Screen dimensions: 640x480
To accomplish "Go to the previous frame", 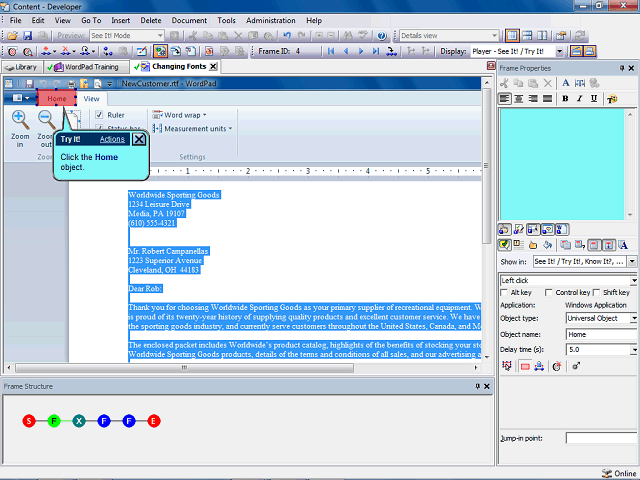I will tap(346, 51).
